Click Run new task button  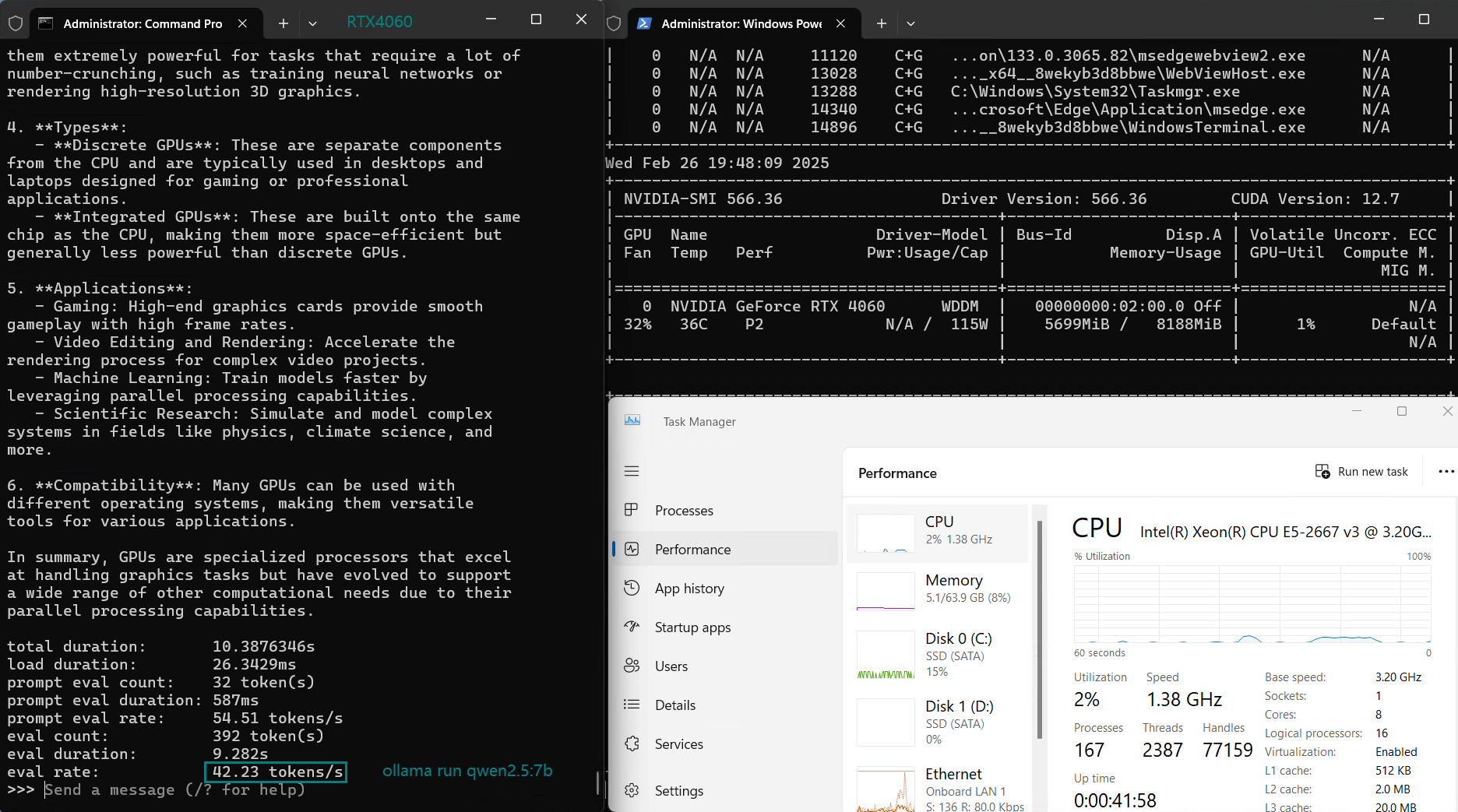pos(1361,472)
